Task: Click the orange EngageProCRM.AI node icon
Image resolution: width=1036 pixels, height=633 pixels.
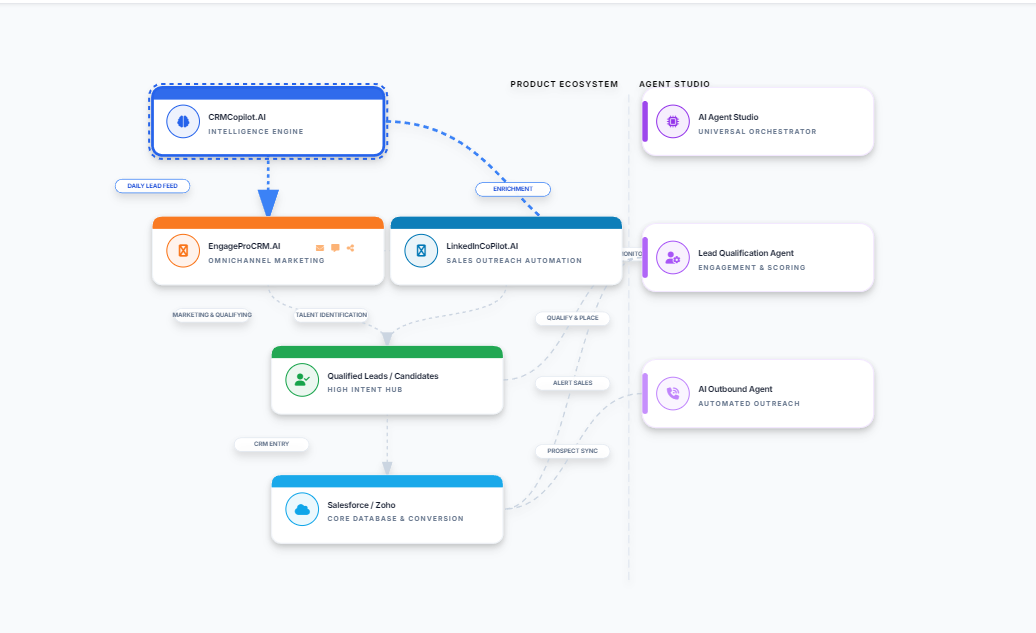Action: [183, 250]
